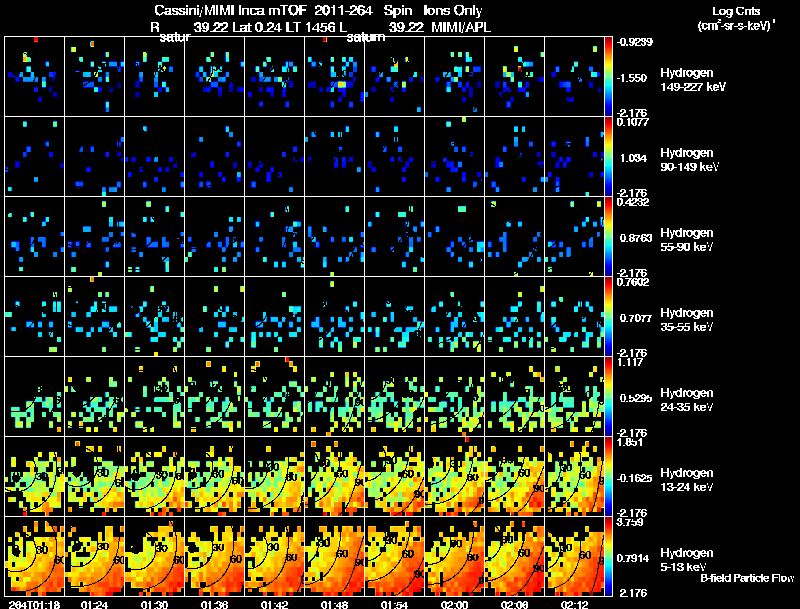800x609 pixels.
Task: Open the 5-13 keV panel at 01:18
Action: click(34, 556)
